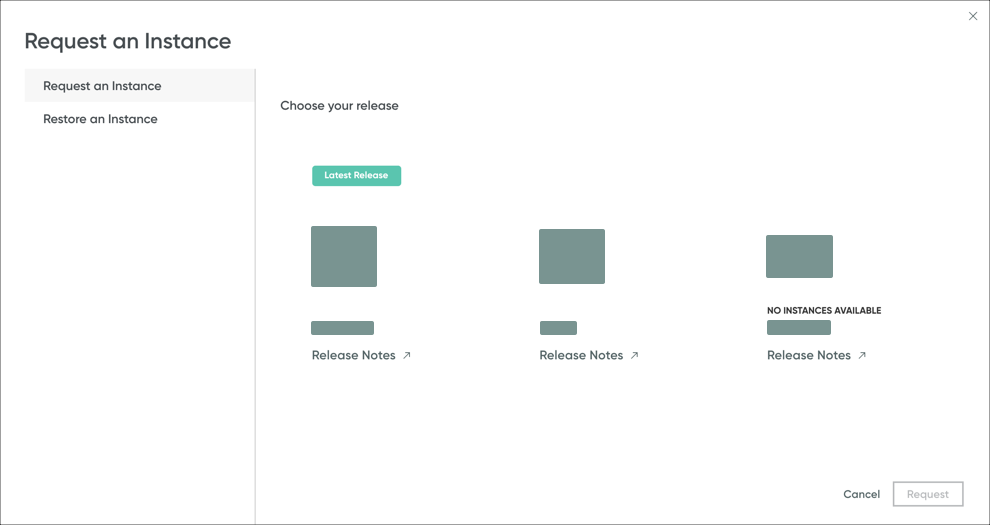Screen dimensions: 990x525
Task: Select release thumbnail under Latest Release badge
Action: coord(344,257)
